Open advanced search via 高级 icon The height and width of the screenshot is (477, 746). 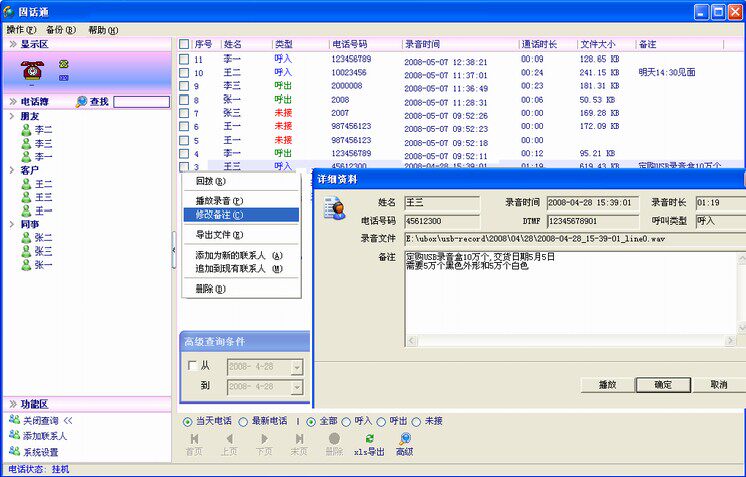click(x=404, y=439)
